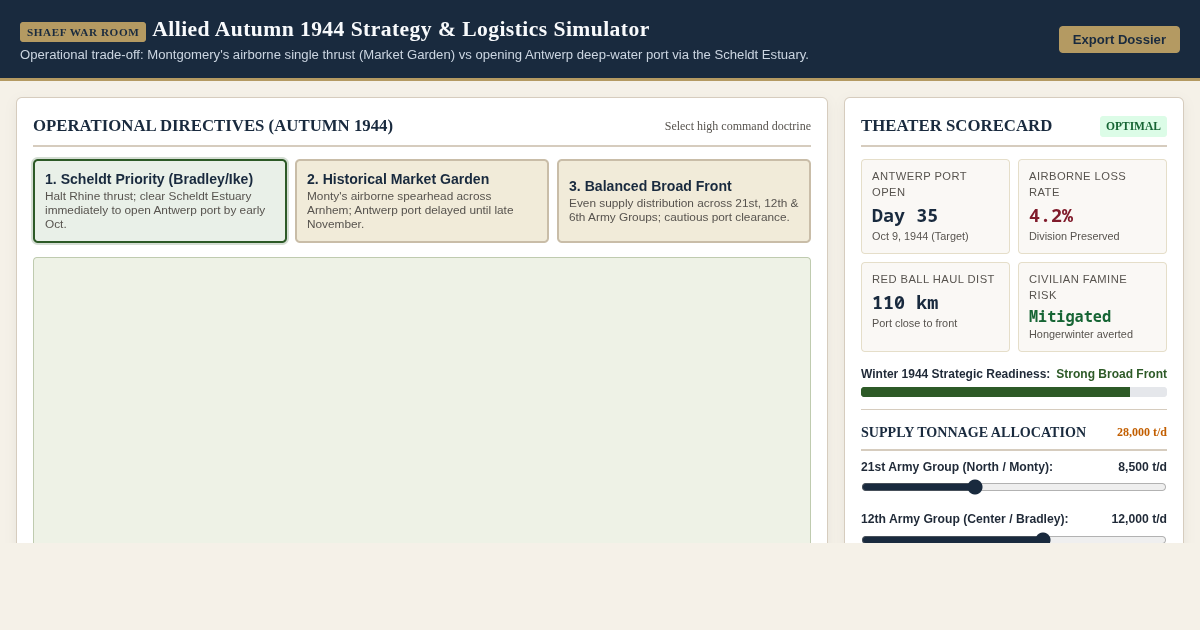1200x630 pixels.
Task: Click the 'Day 35' value
Action: 905,215
